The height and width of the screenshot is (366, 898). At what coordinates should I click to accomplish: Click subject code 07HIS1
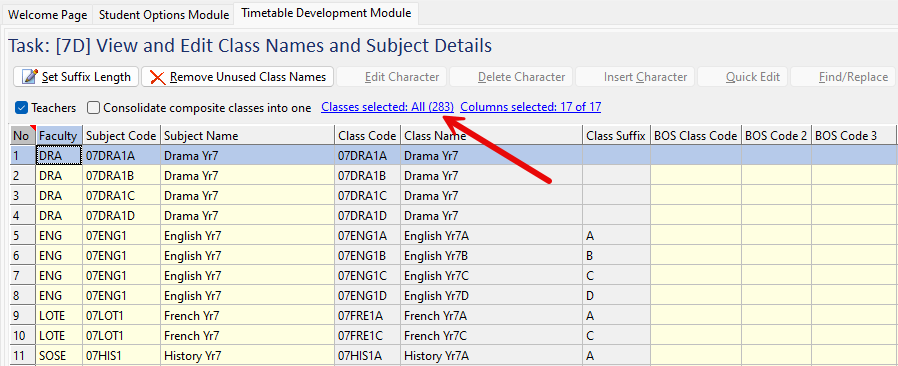tap(121, 356)
